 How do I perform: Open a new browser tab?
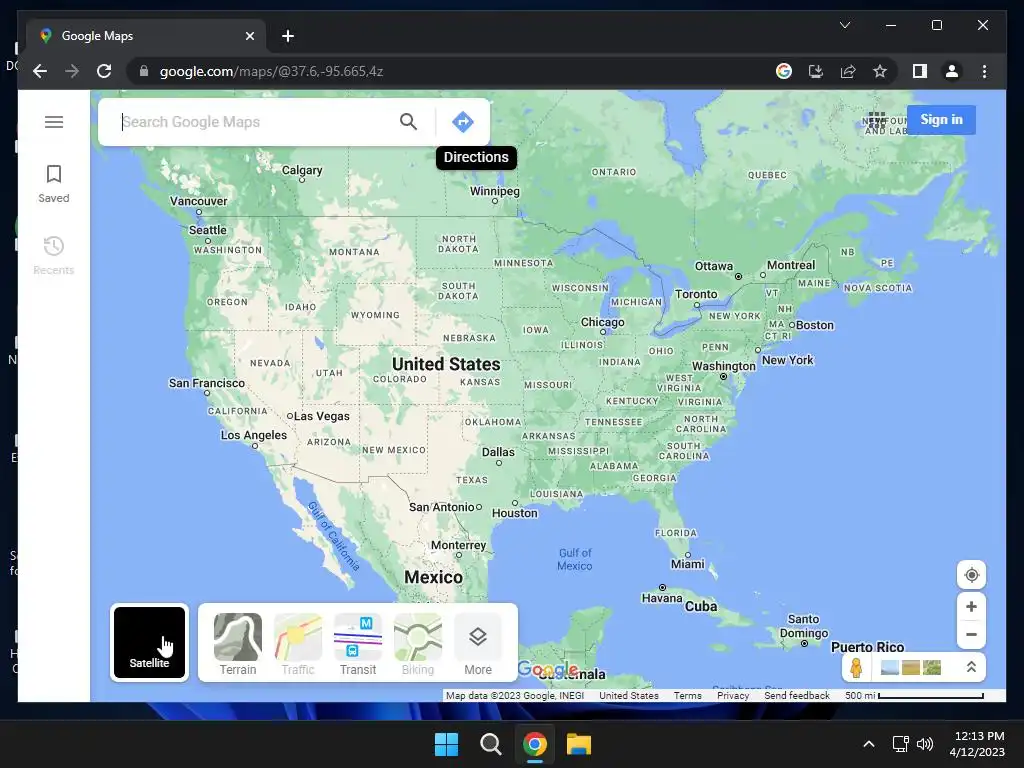(x=287, y=36)
